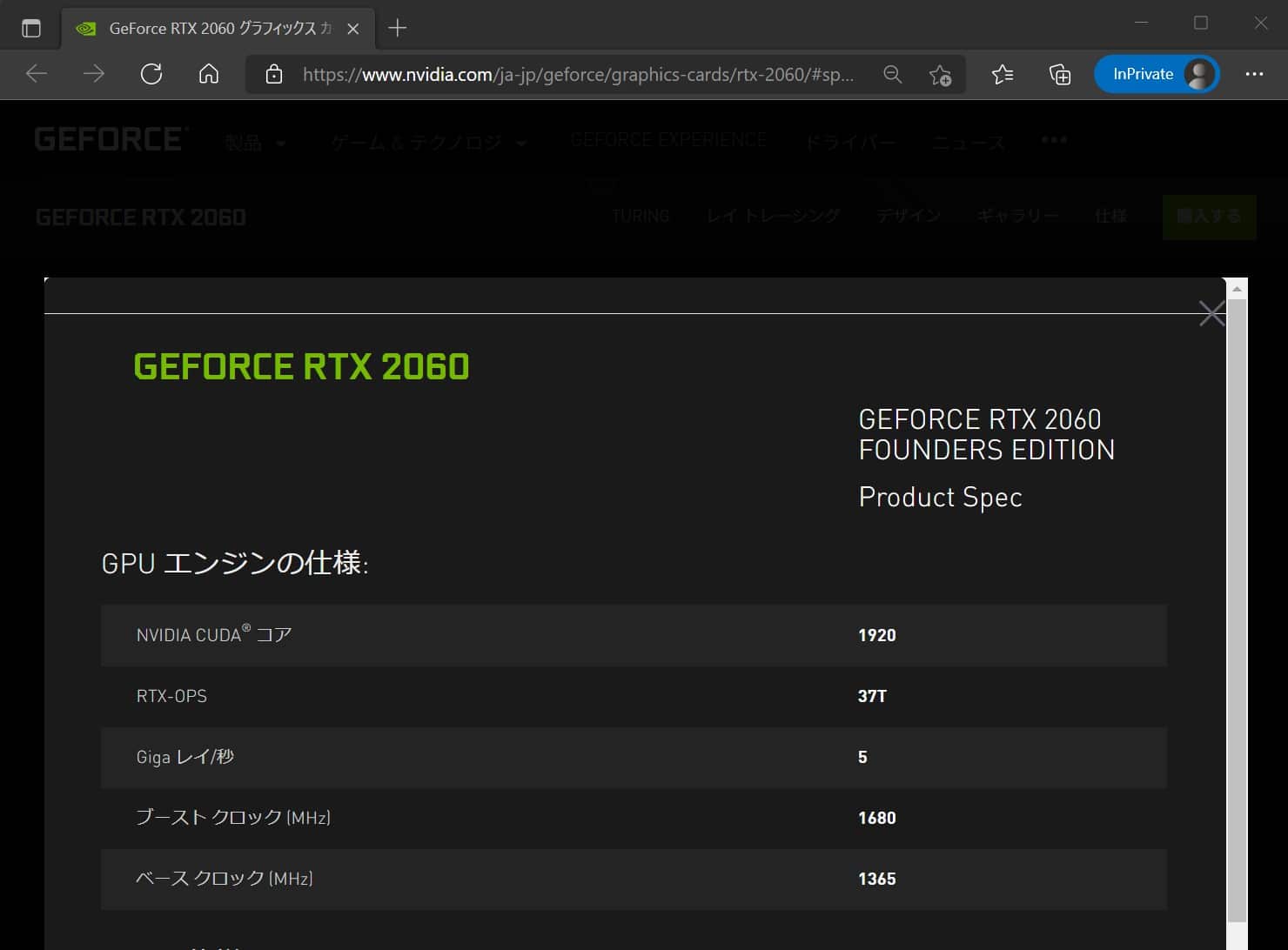The height and width of the screenshot is (950, 1288).
Task: Open the more options ellipsis in site nav
Action: pyautogui.click(x=1054, y=140)
